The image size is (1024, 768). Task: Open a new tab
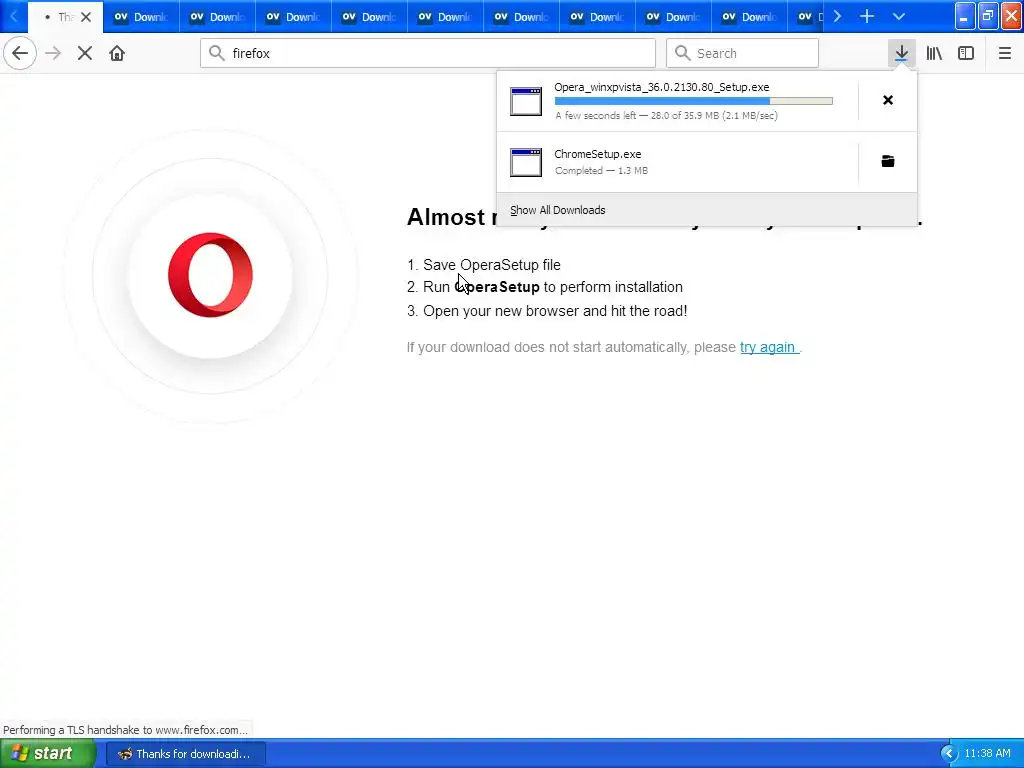pos(867,16)
